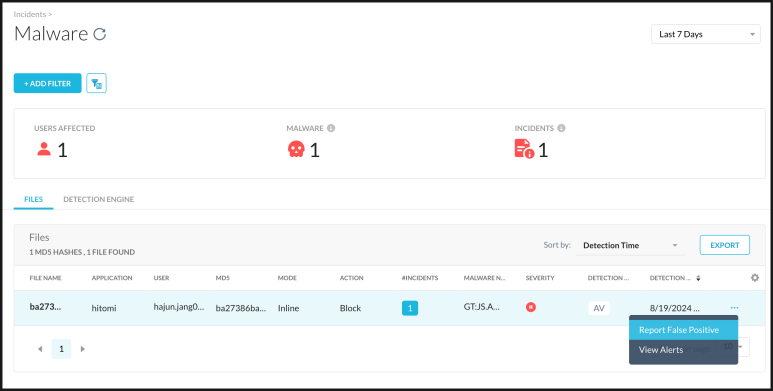Click user cell hajun.jang0...
The width and height of the screenshot is (773, 391).
[178, 307]
